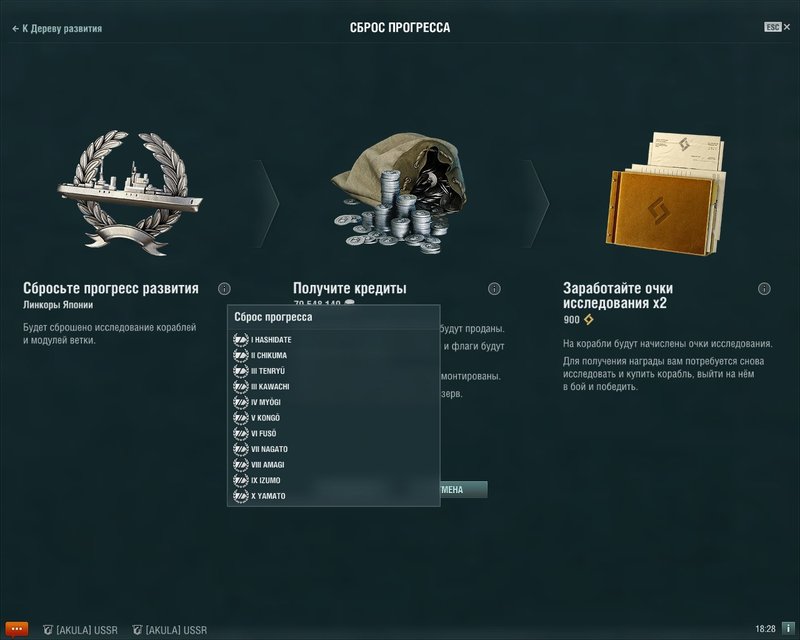
Task: Open second [AKULA] USSR clan channel tab
Action: pyautogui.click(x=170, y=630)
